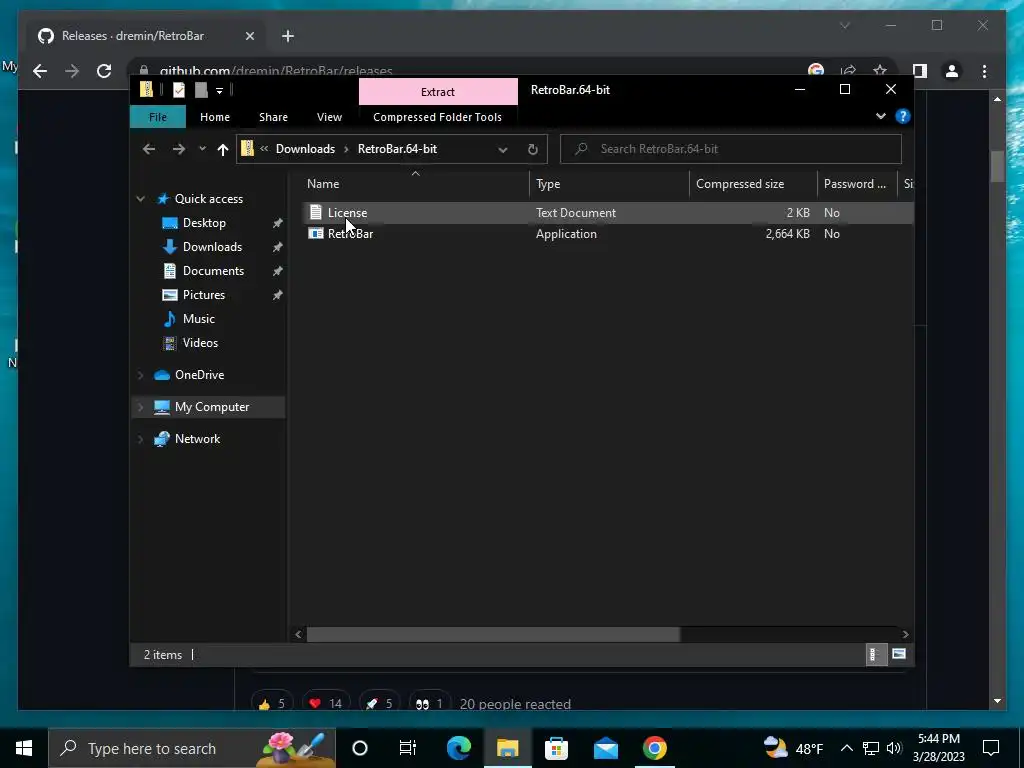Image resolution: width=1024 pixels, height=768 pixels.
Task: Go up one folder level
Action: (x=223, y=150)
